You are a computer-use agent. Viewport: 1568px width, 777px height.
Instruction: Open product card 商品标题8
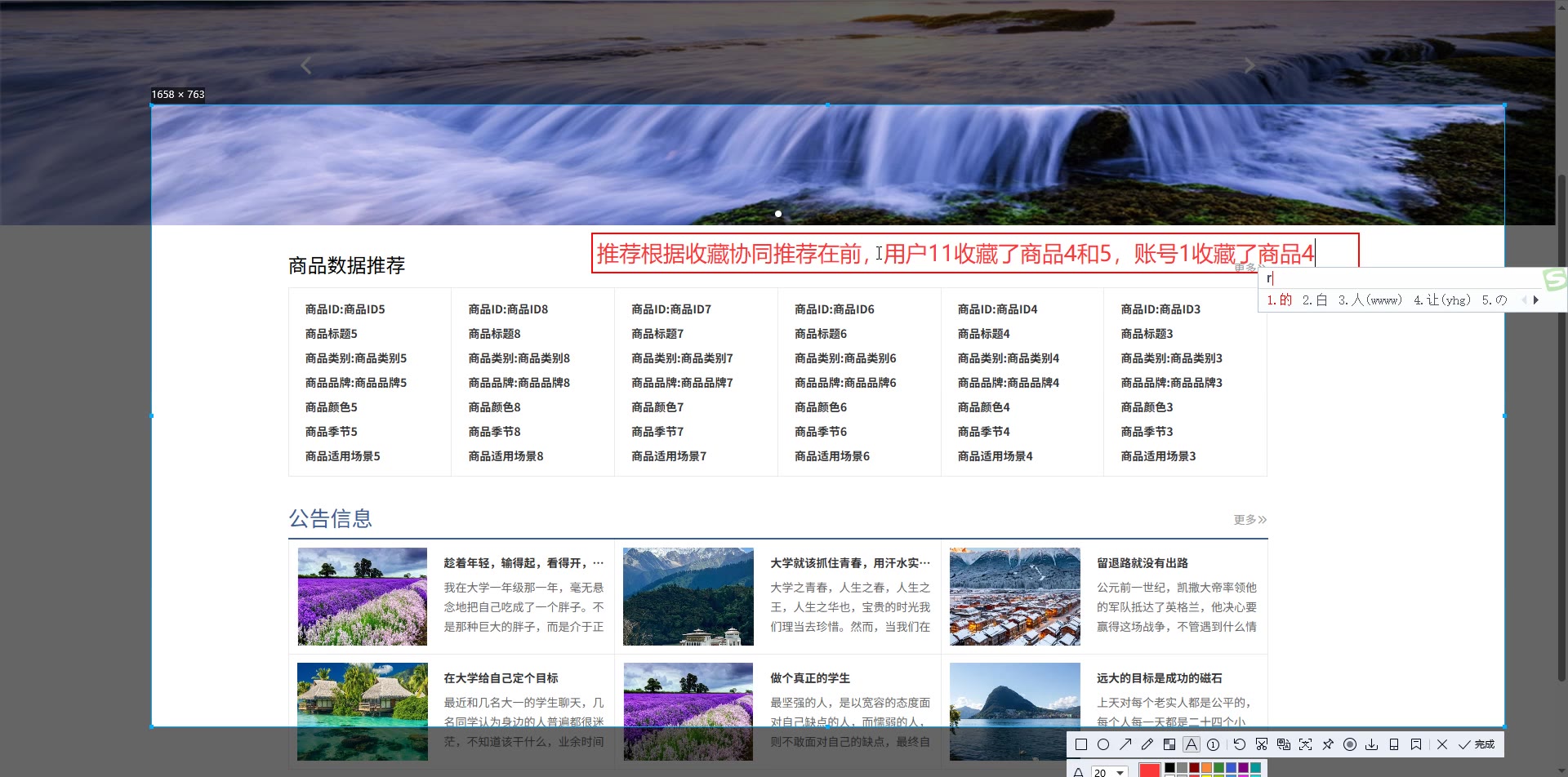coord(533,382)
